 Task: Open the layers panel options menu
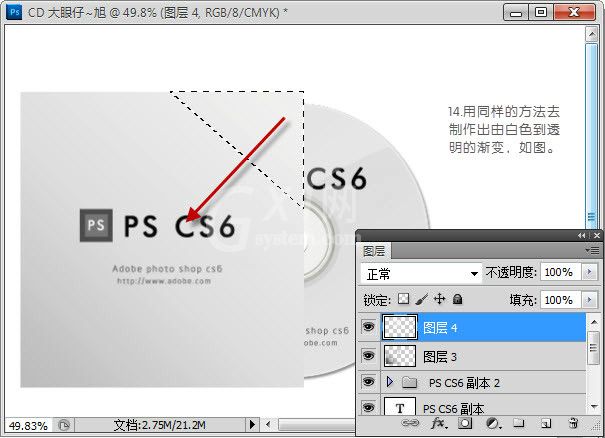tap(593, 250)
